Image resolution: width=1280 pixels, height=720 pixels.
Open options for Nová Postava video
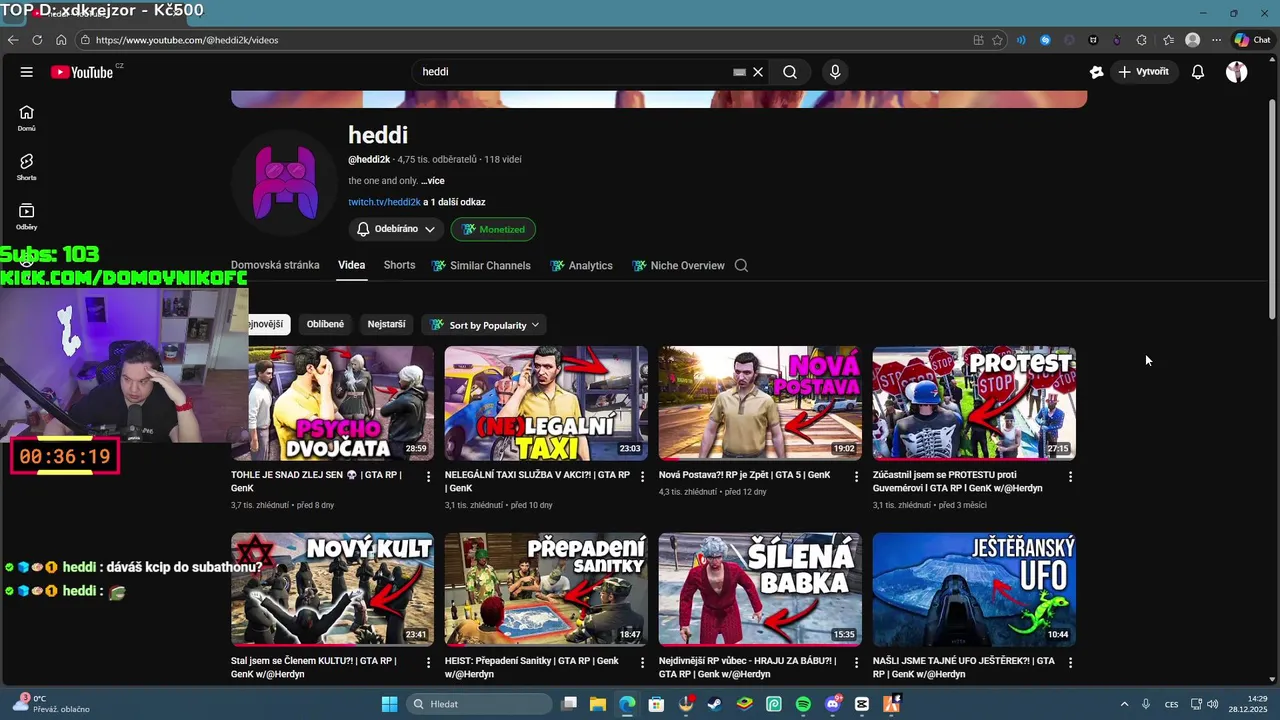pyautogui.click(x=856, y=477)
